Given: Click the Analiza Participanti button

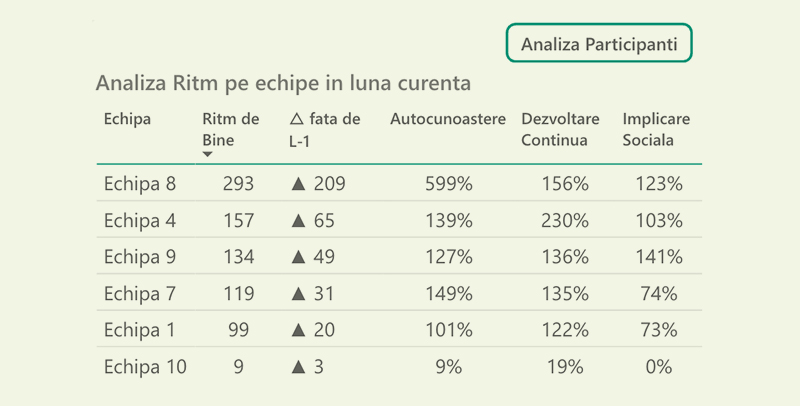Looking at the screenshot, I should click(x=600, y=44).
